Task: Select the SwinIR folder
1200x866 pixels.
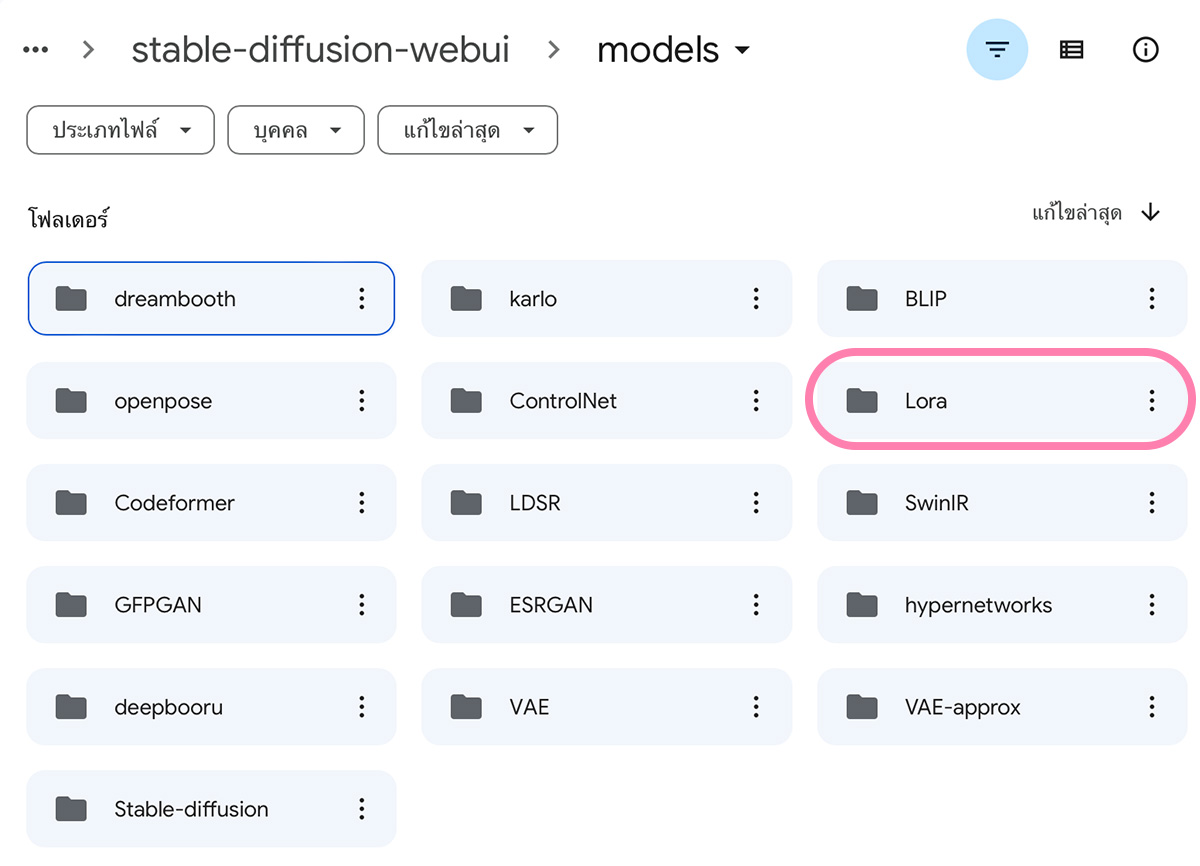Action: point(1002,502)
